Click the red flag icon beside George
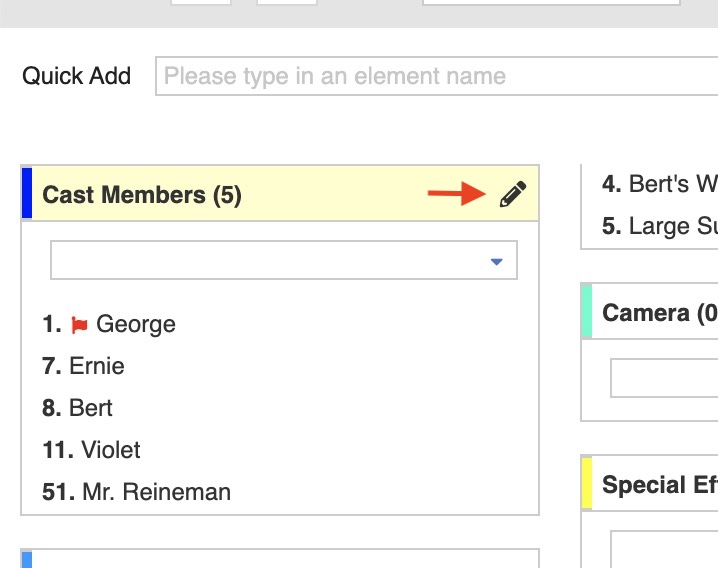 tap(80, 325)
